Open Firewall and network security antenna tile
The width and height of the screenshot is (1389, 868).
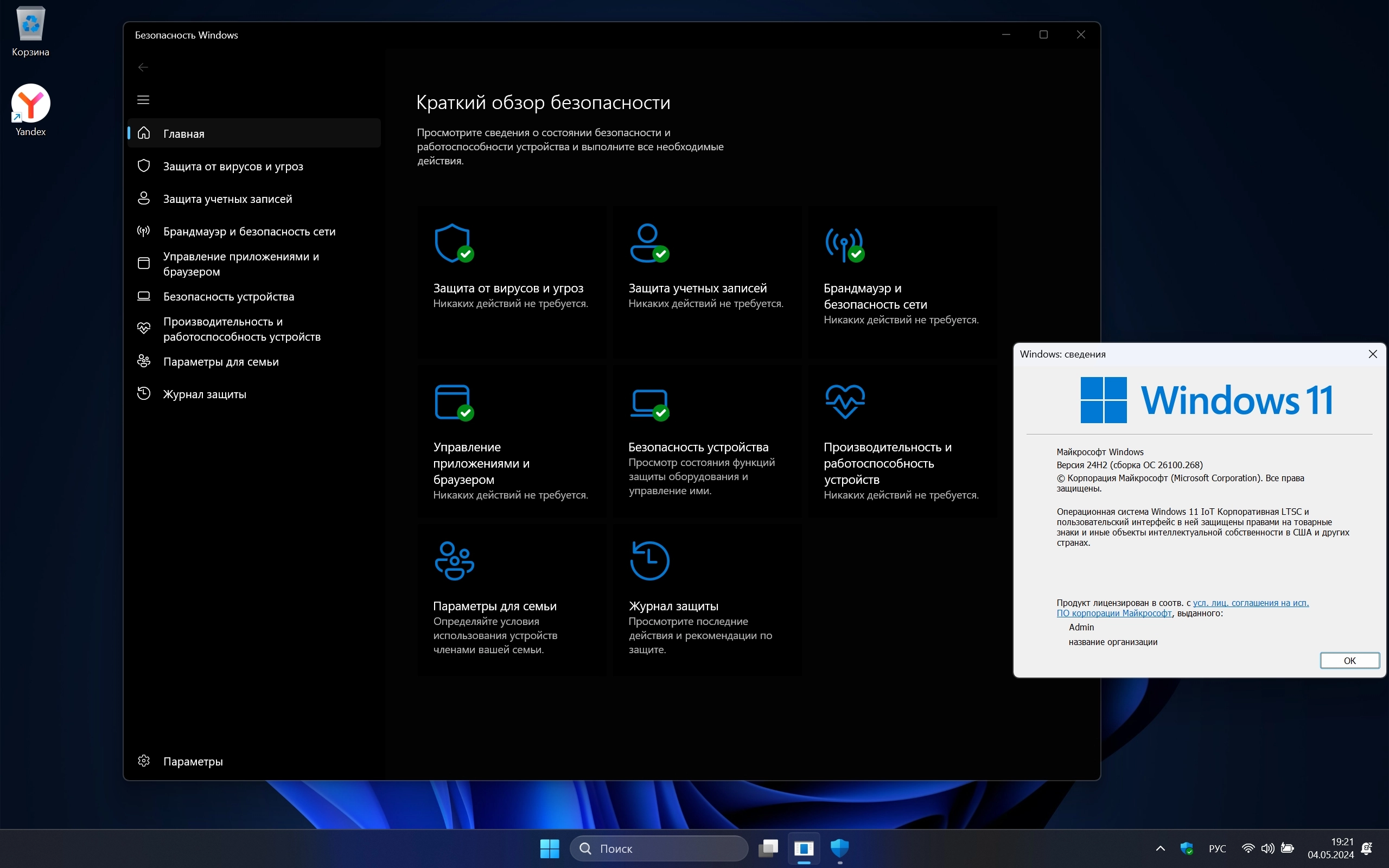(x=844, y=244)
